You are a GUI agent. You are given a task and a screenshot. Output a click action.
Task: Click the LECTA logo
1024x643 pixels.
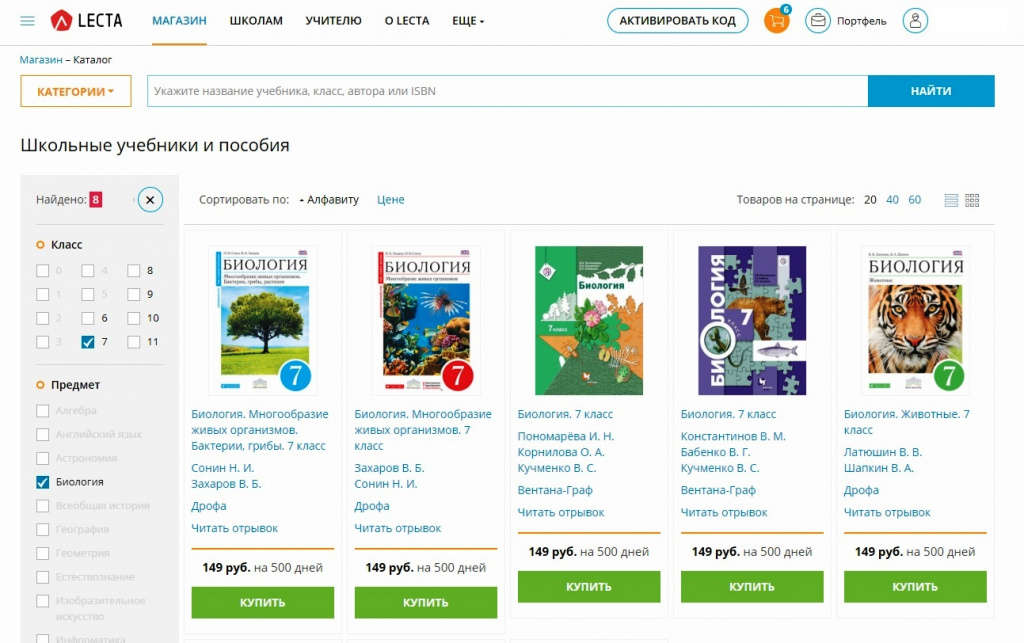pos(86,21)
